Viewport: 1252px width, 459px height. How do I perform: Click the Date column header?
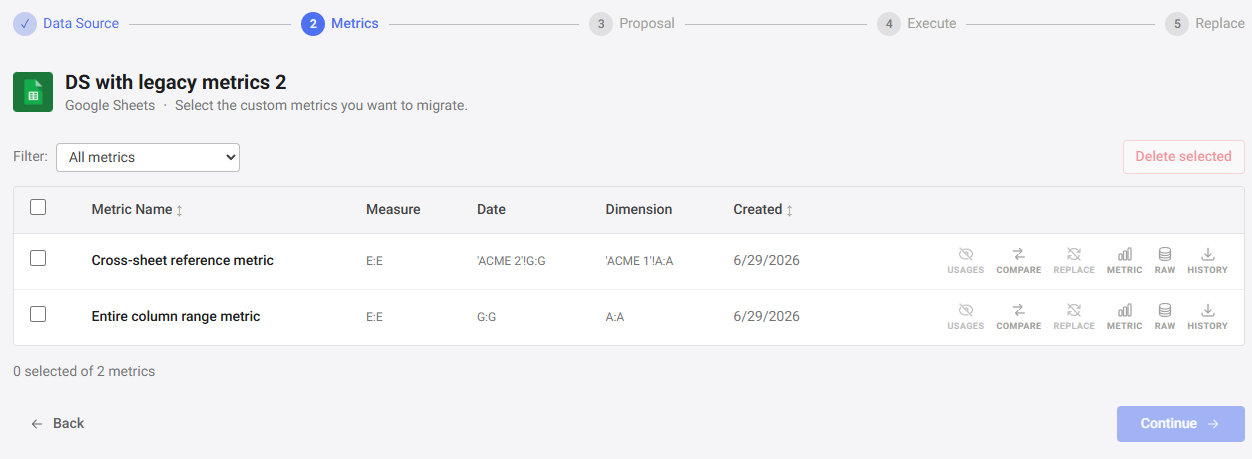tap(491, 210)
